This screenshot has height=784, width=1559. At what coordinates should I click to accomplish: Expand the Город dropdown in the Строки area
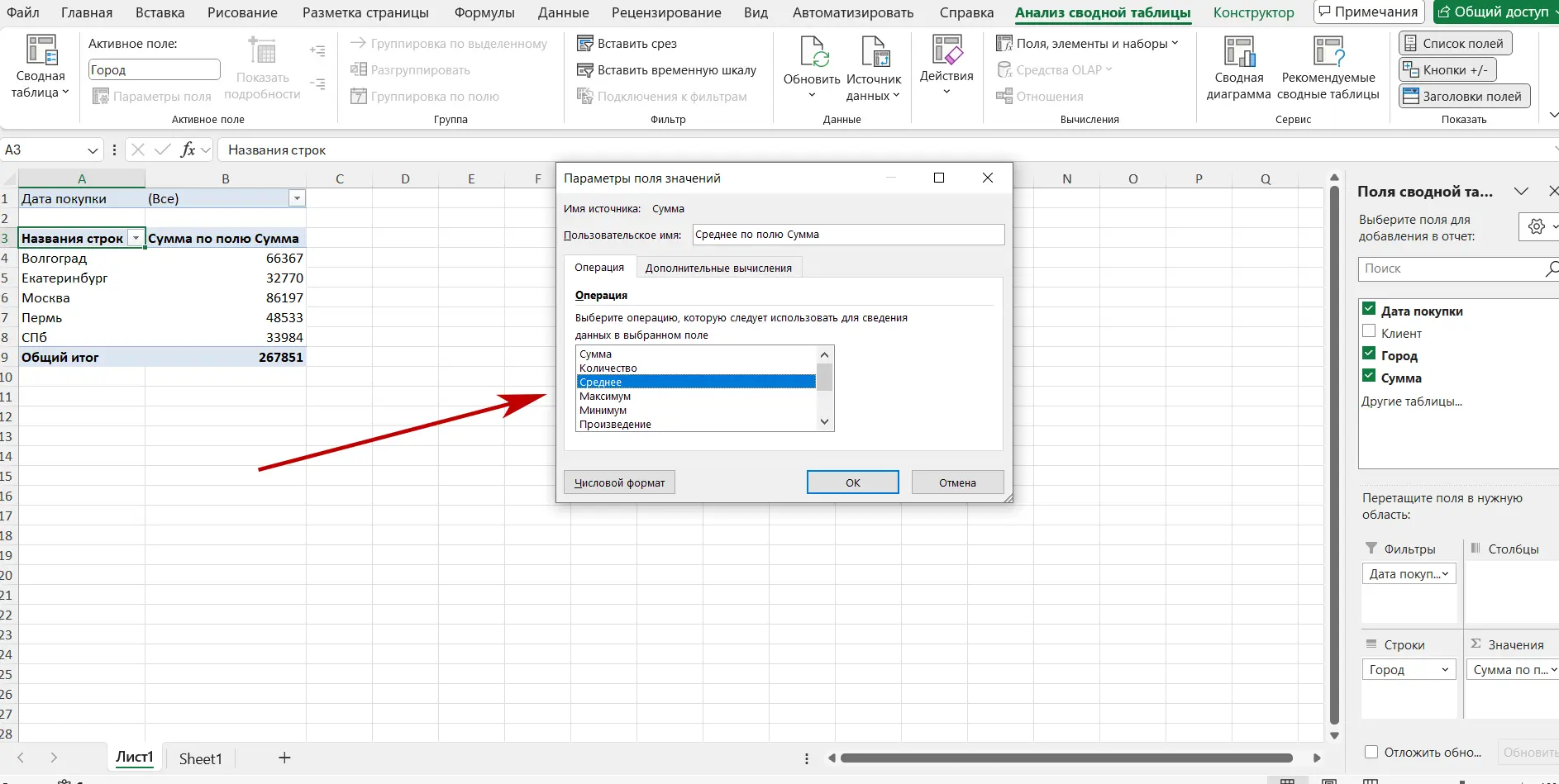coord(1444,670)
